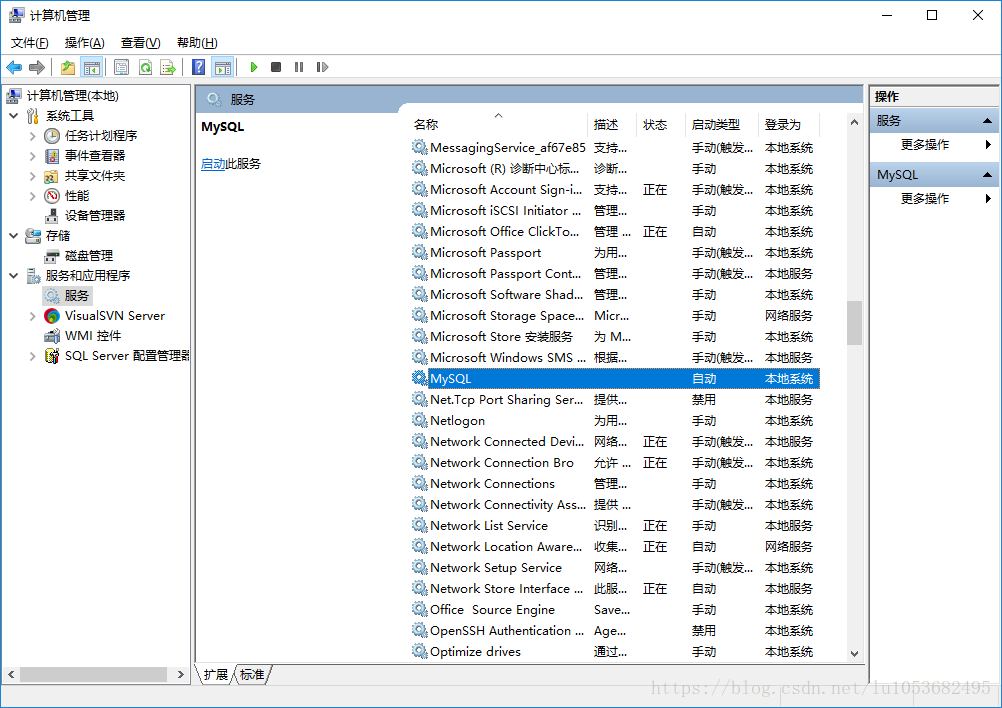Pause the service with pause icon

coord(298,67)
